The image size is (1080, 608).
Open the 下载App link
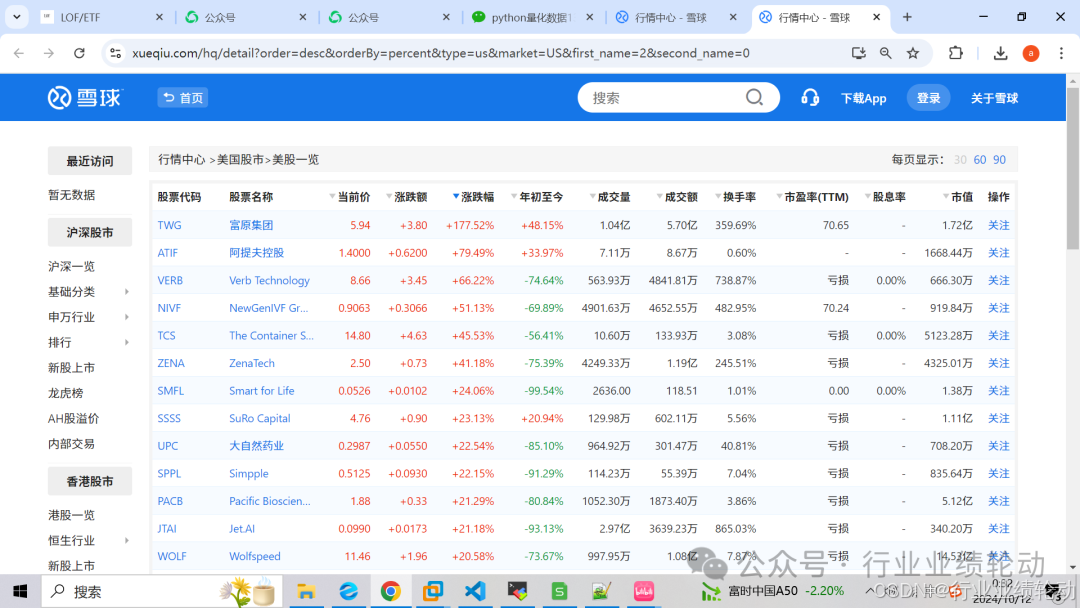pos(863,98)
